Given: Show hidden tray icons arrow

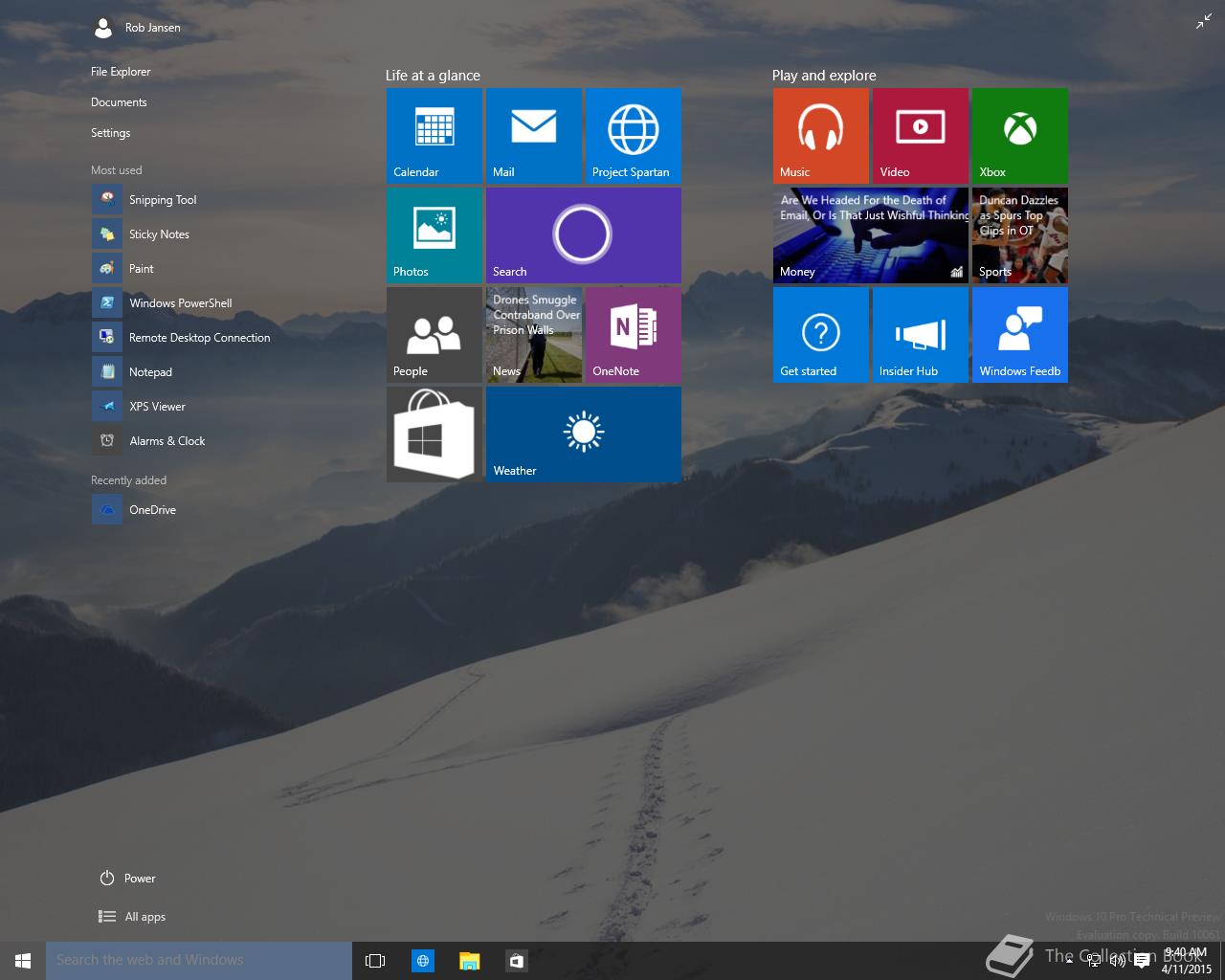Looking at the screenshot, I should click(x=1070, y=961).
